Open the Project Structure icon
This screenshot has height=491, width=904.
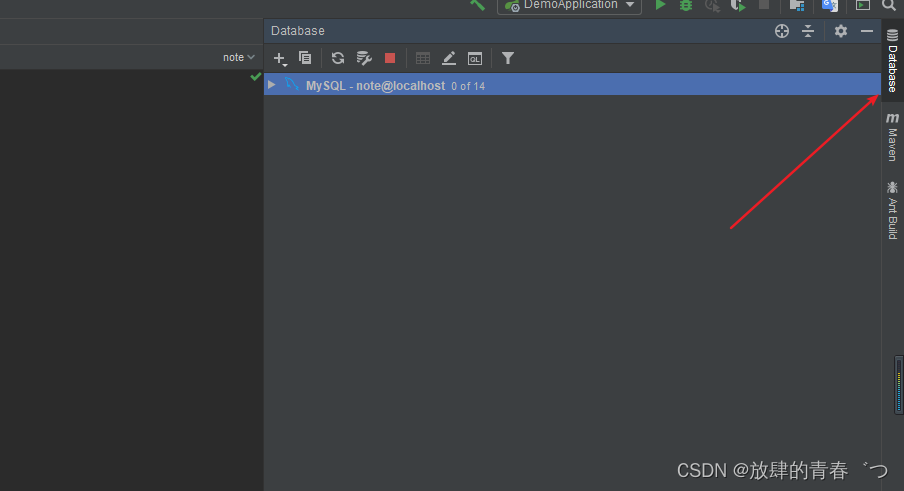click(797, 6)
